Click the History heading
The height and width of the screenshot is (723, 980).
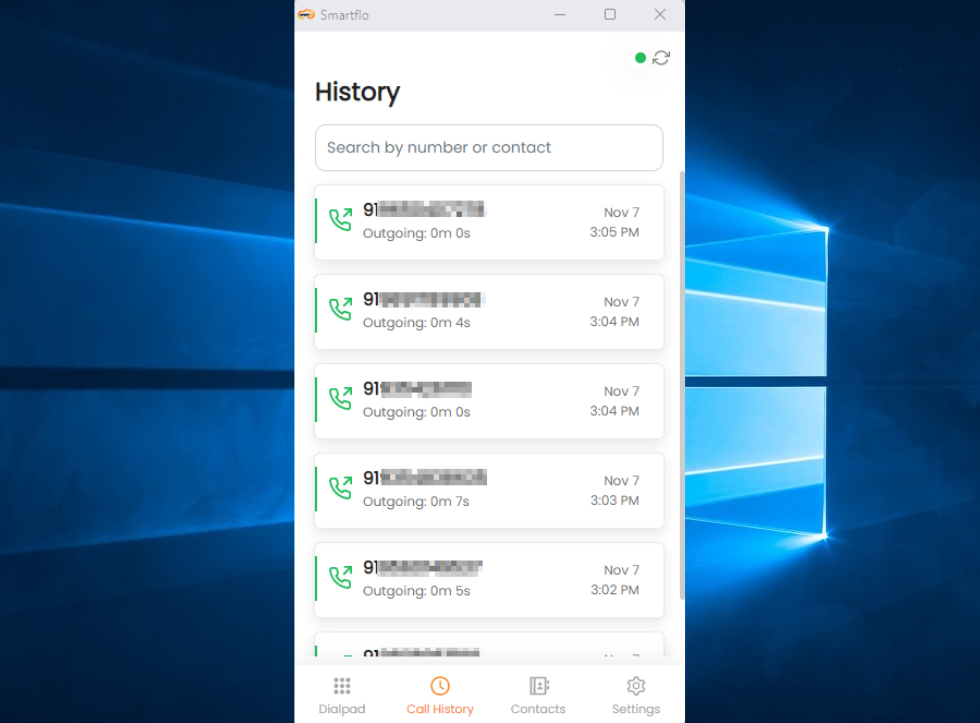tap(358, 92)
